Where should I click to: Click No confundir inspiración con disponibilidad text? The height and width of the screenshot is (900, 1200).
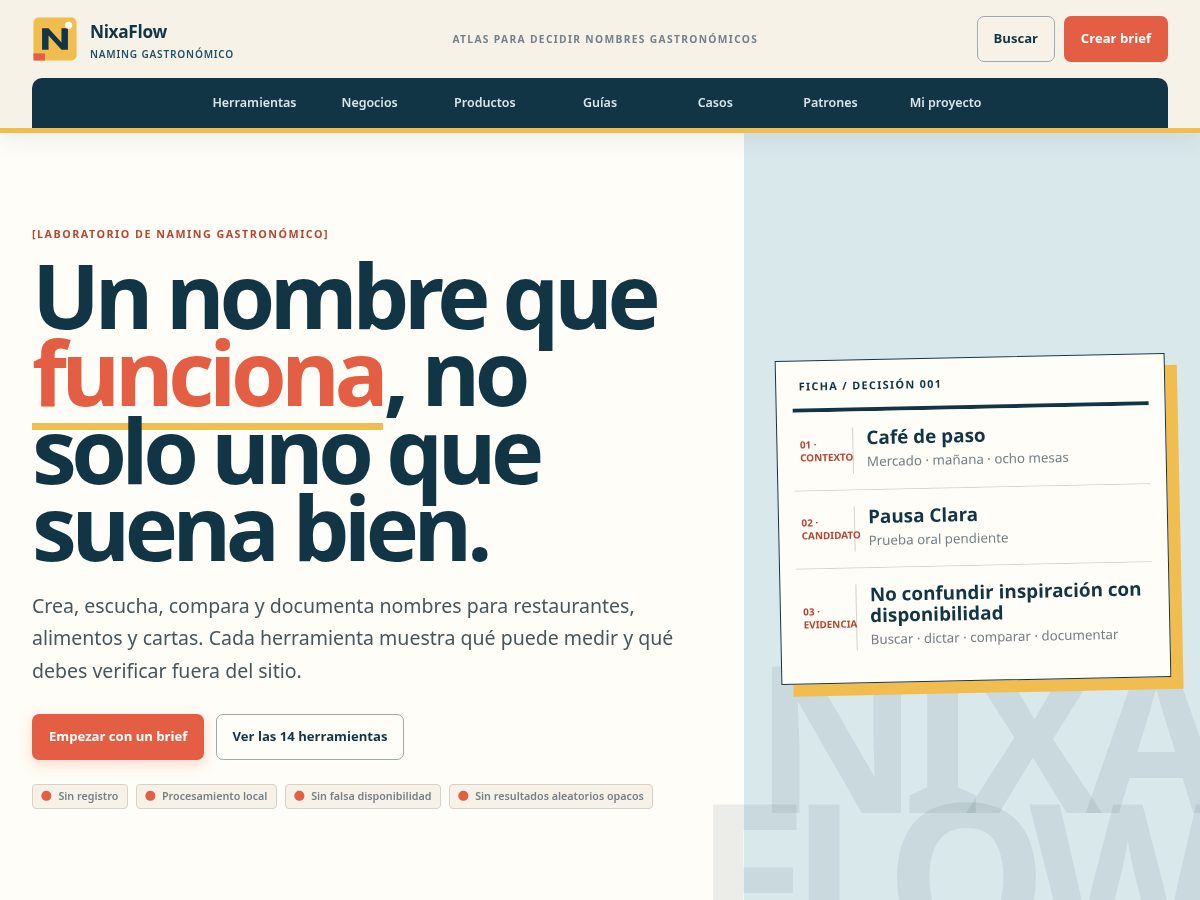[1005, 602]
